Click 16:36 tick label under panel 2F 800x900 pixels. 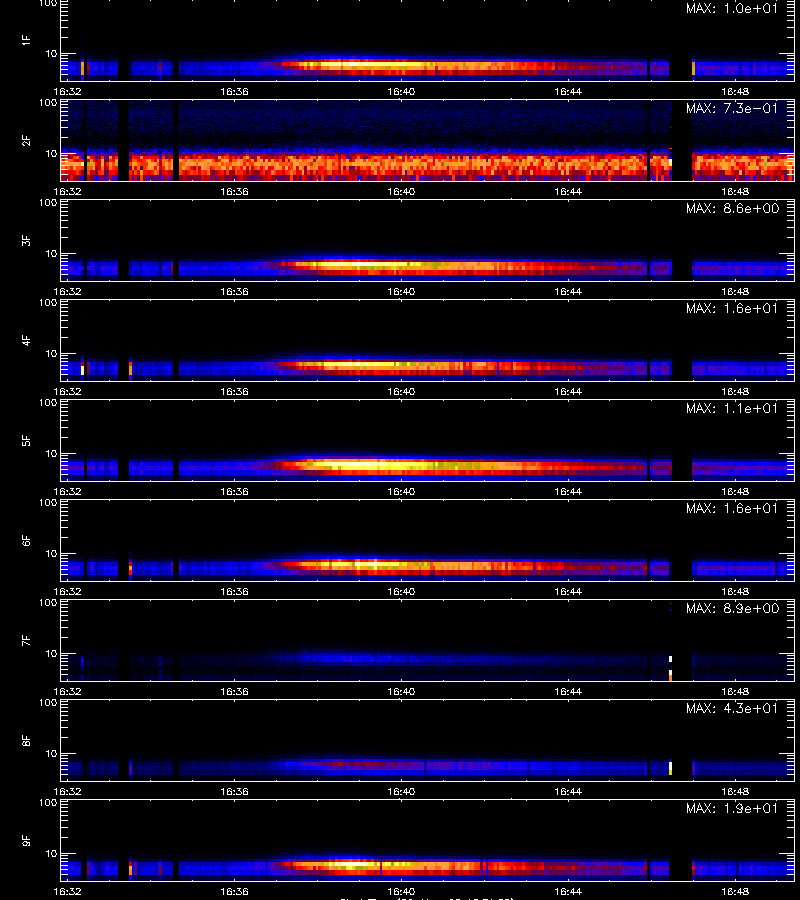pos(234,192)
